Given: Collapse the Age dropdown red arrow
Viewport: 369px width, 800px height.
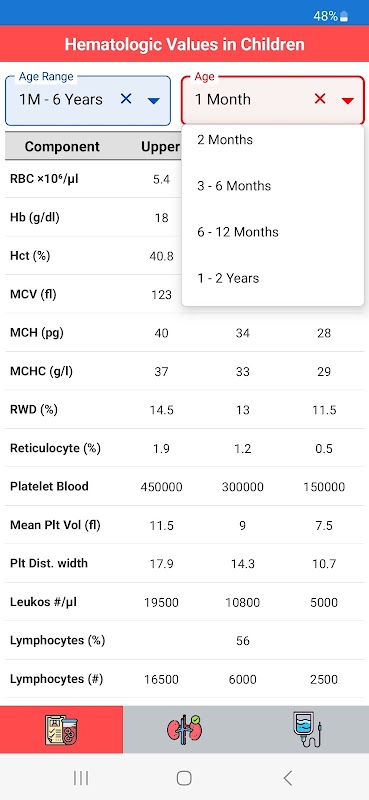Looking at the screenshot, I should click(348, 101).
